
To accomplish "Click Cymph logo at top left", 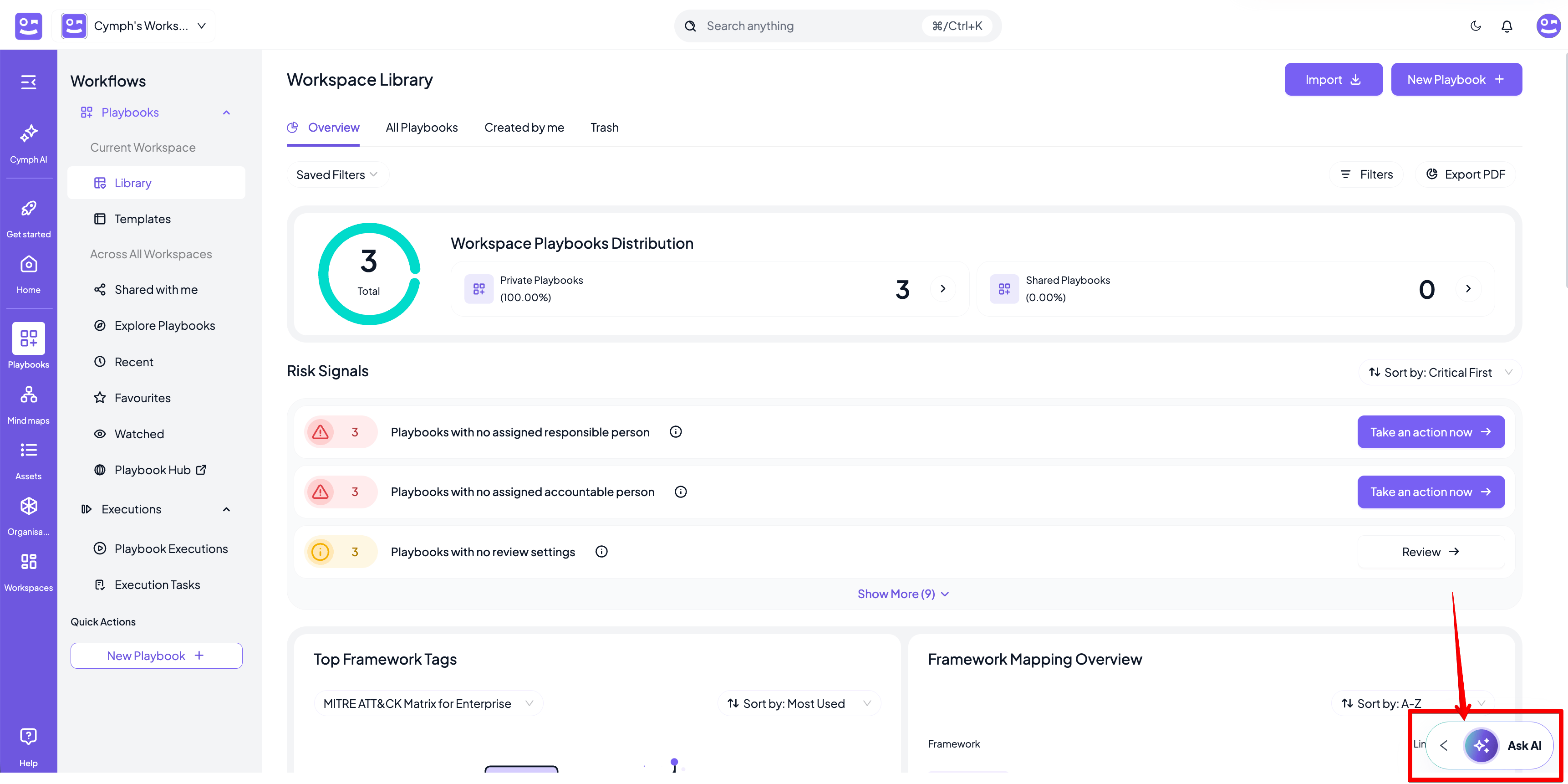I will coord(29,26).
